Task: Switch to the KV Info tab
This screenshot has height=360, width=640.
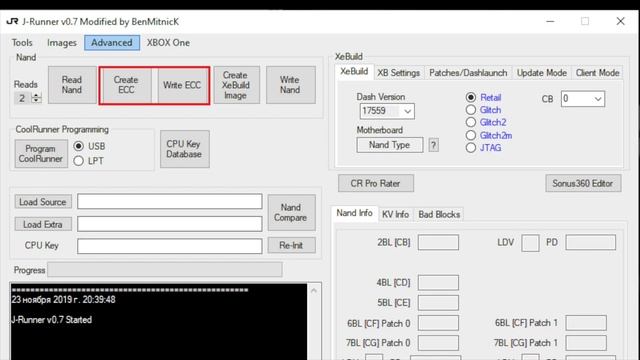Action: [395, 214]
